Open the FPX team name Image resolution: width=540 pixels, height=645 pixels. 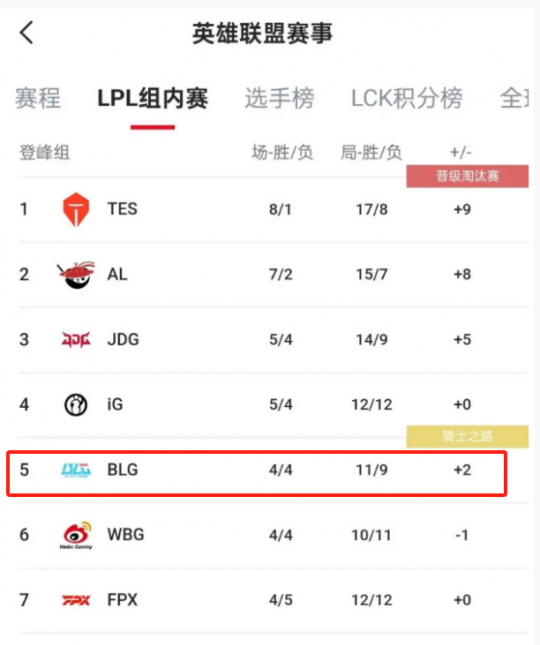click(x=122, y=600)
